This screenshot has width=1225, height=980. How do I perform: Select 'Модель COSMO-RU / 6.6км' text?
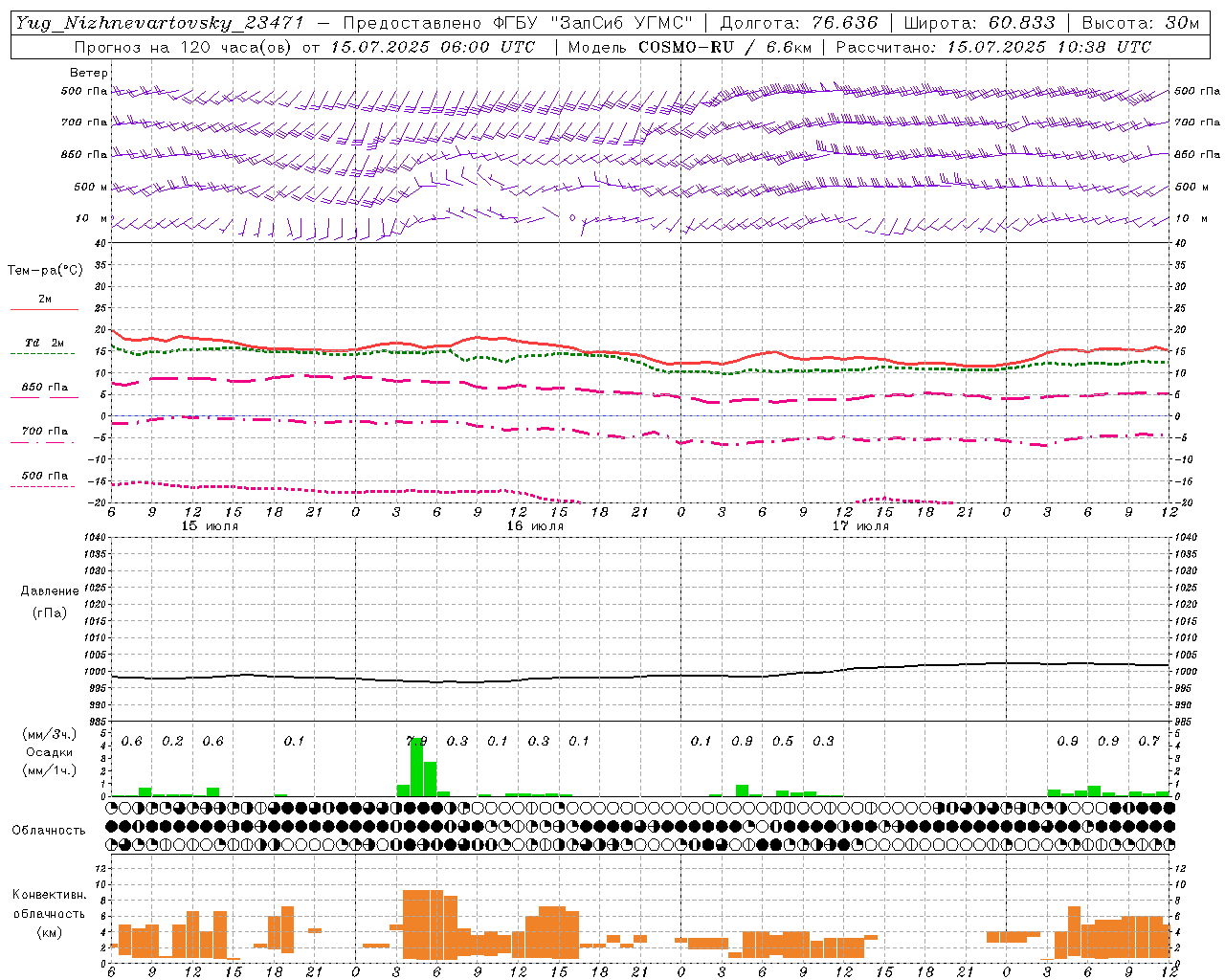tap(689, 47)
